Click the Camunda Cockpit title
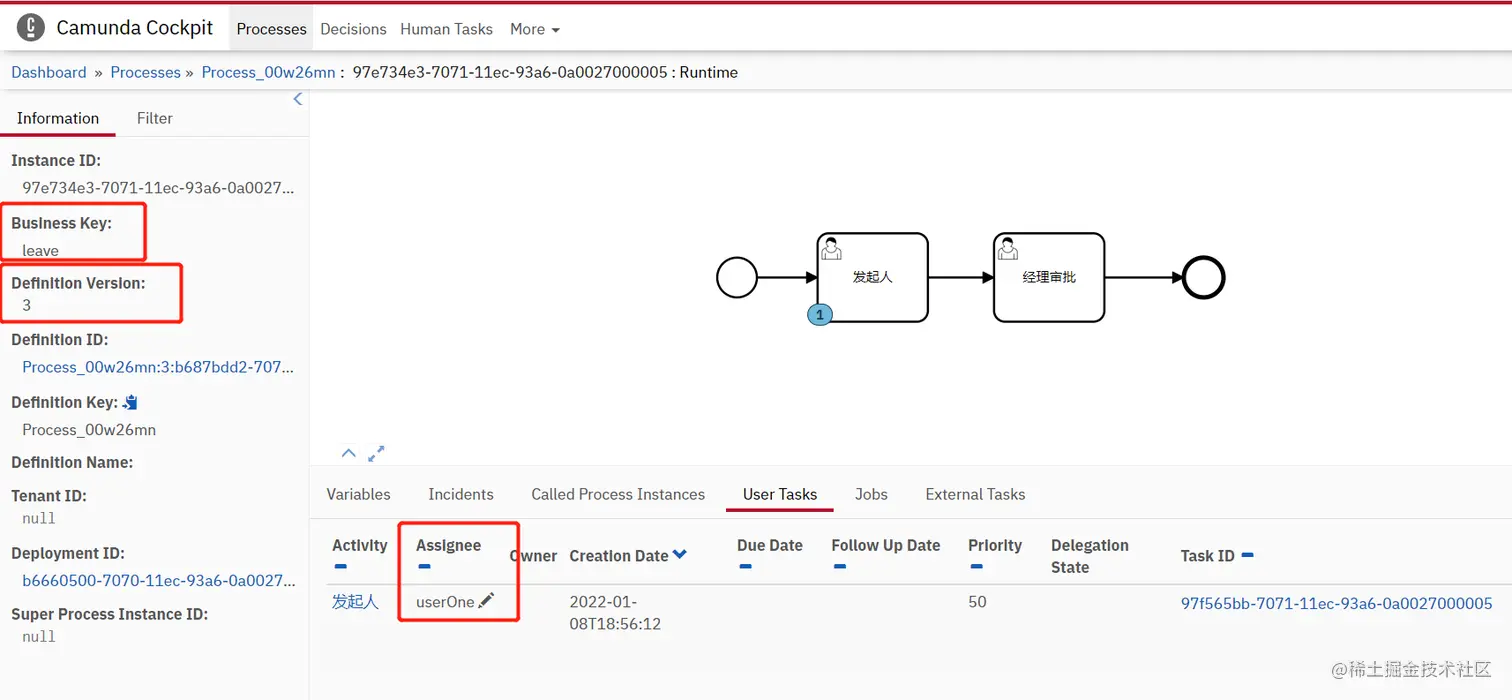This screenshot has width=1512, height=700. pos(135,28)
